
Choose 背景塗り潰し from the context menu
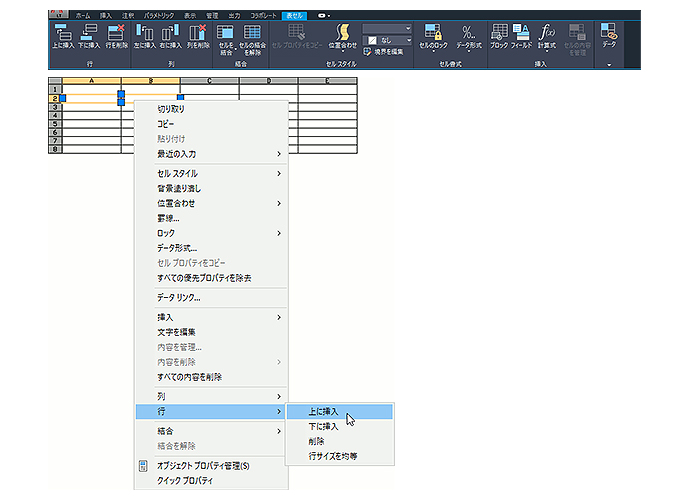211,189
